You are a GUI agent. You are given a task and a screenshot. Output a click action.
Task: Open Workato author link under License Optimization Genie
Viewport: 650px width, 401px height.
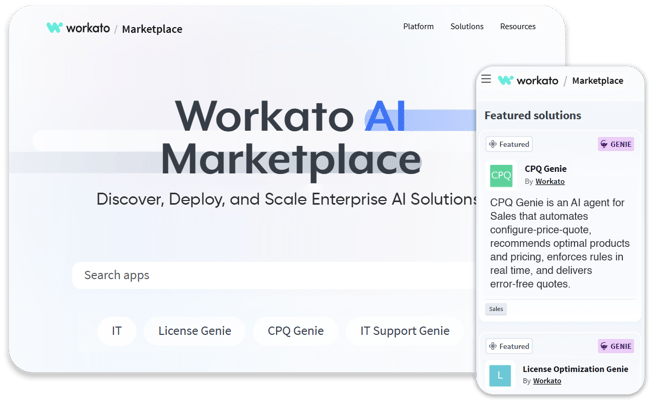tap(547, 381)
